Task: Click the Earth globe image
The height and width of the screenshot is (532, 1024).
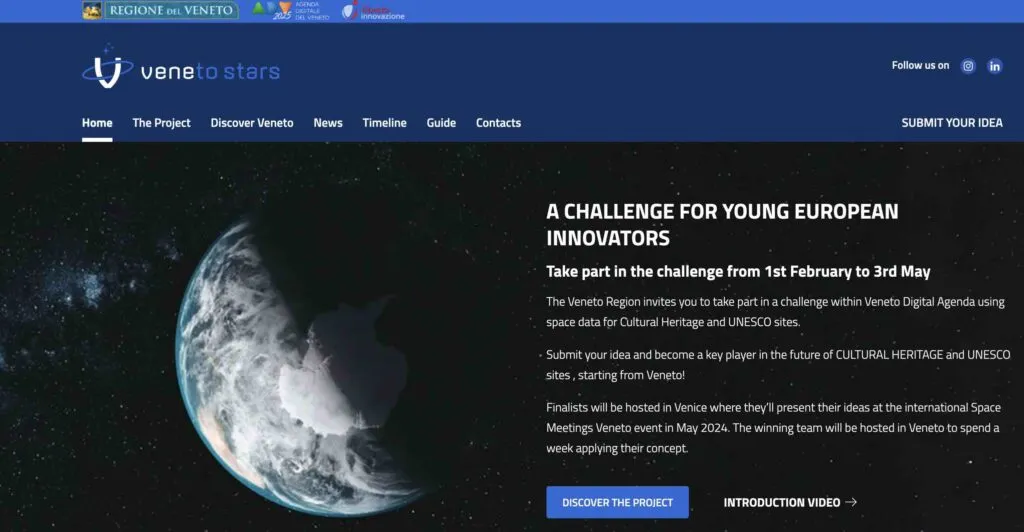Action: tap(300, 369)
